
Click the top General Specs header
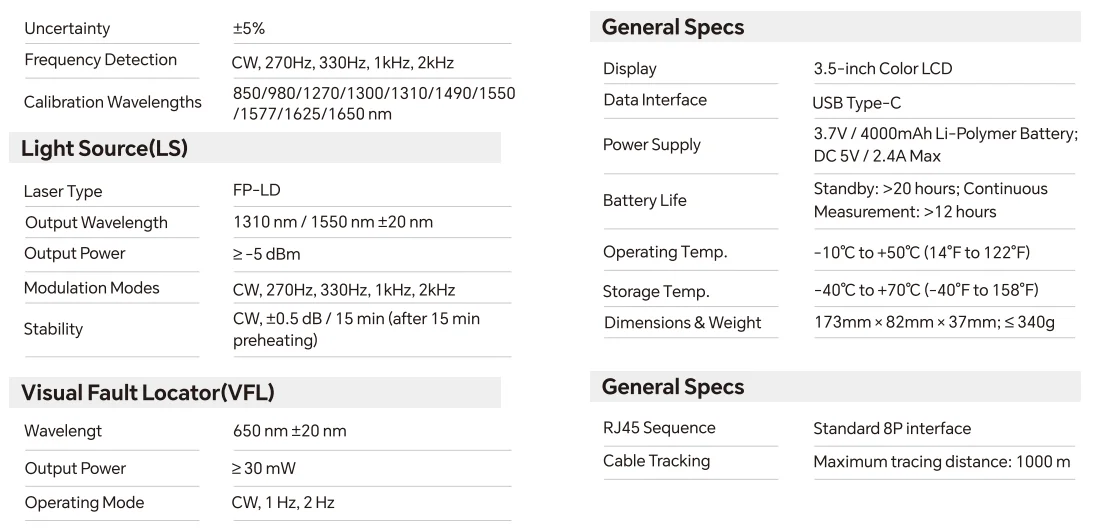[673, 27]
